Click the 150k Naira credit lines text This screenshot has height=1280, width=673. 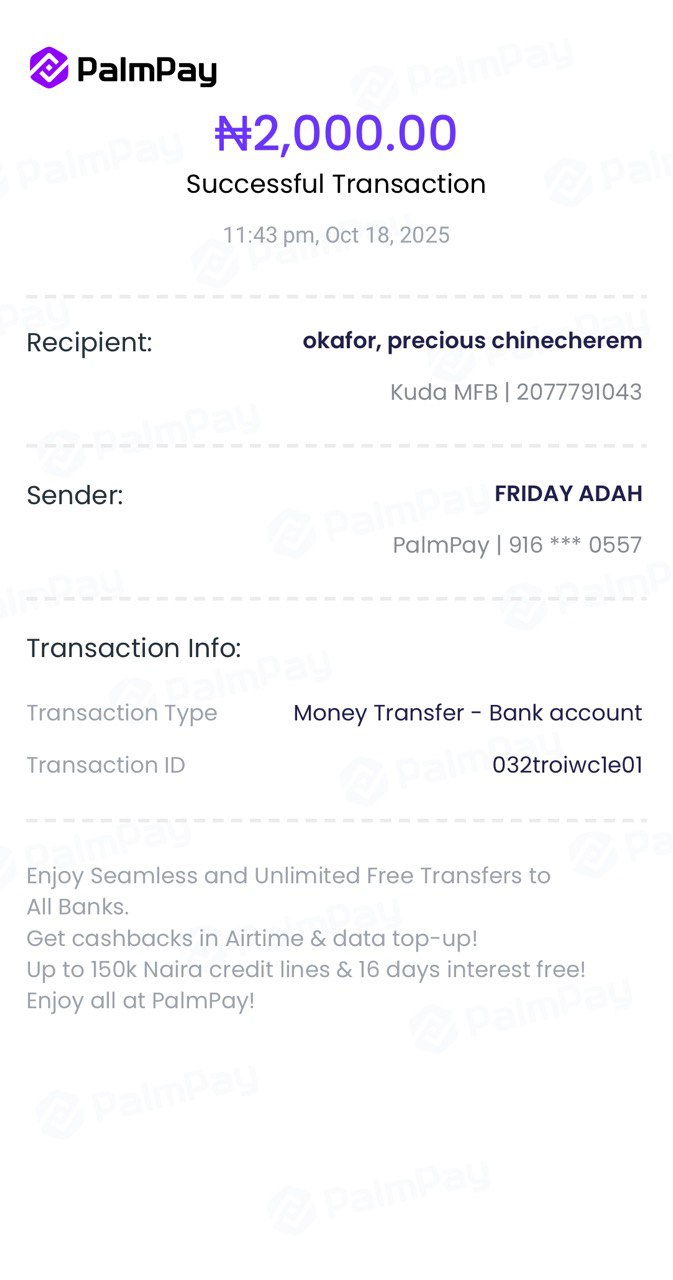pos(305,969)
